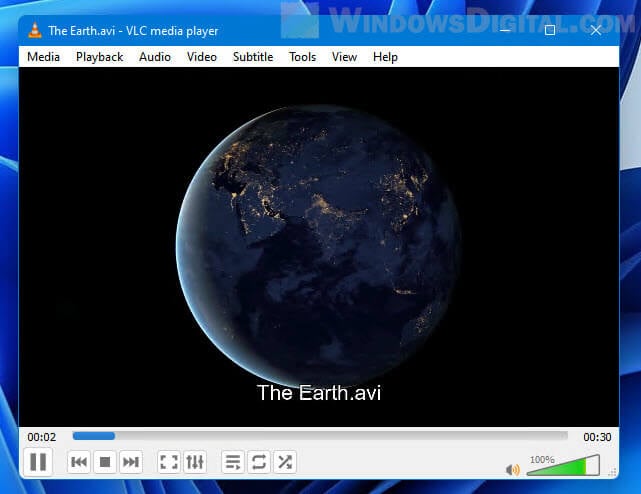Open the Playback menu

click(99, 57)
